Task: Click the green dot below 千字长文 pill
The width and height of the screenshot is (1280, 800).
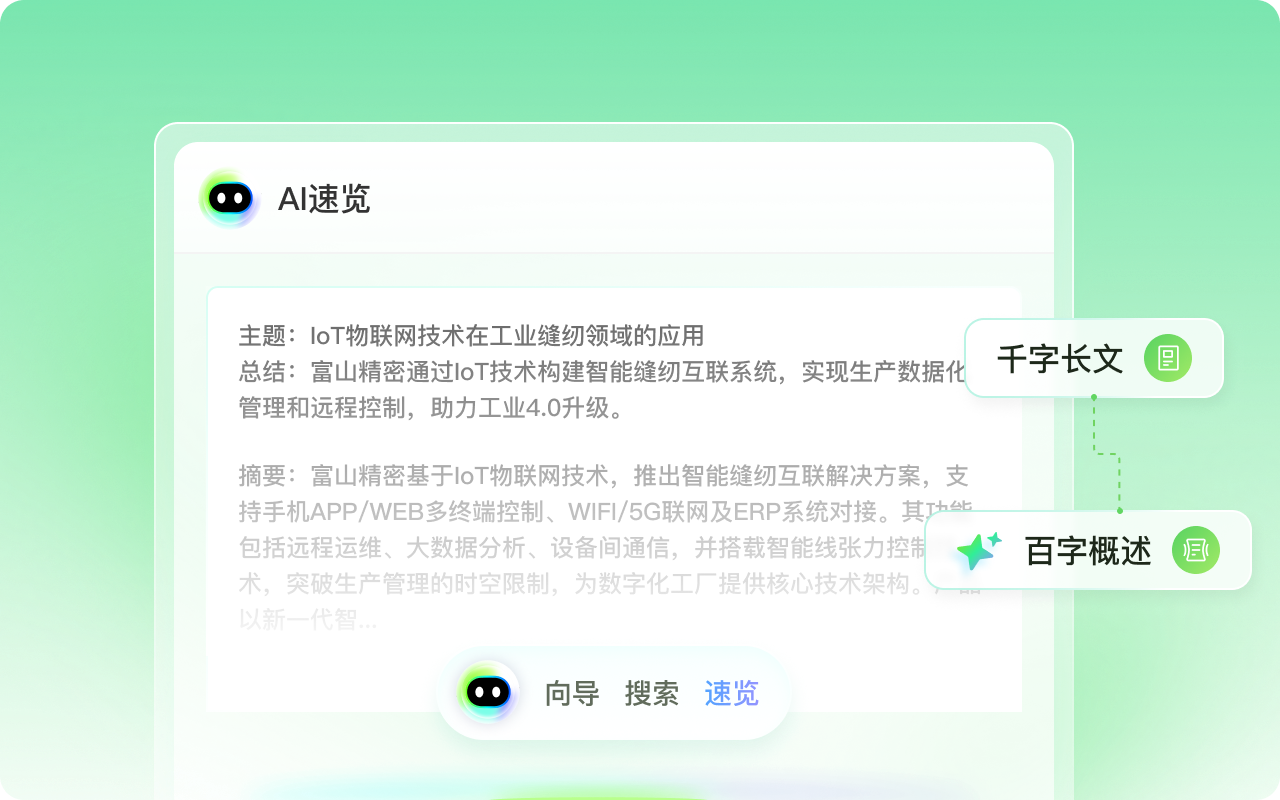Action: click(x=1093, y=397)
